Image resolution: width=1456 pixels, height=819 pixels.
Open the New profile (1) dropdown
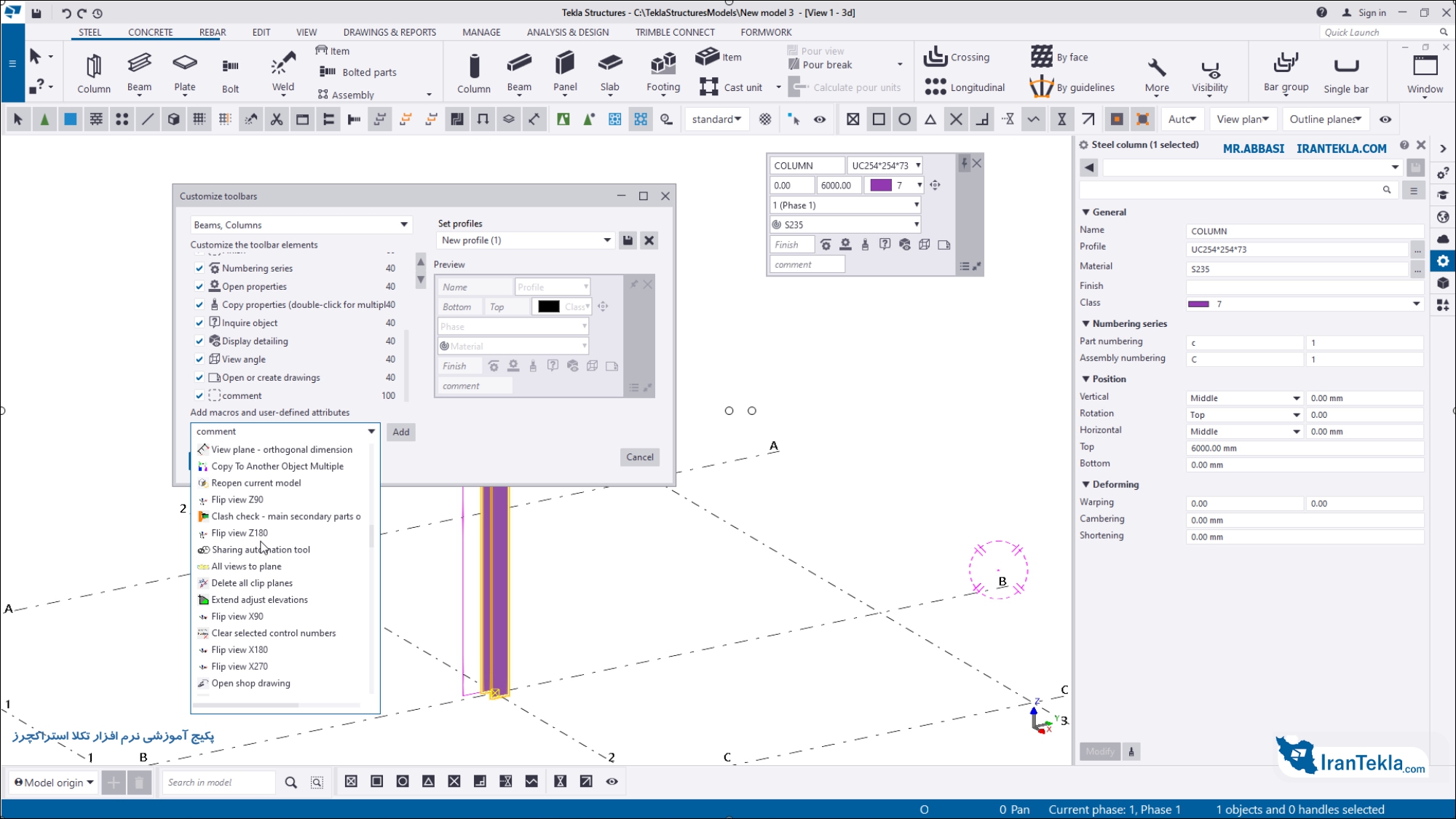[x=526, y=240]
